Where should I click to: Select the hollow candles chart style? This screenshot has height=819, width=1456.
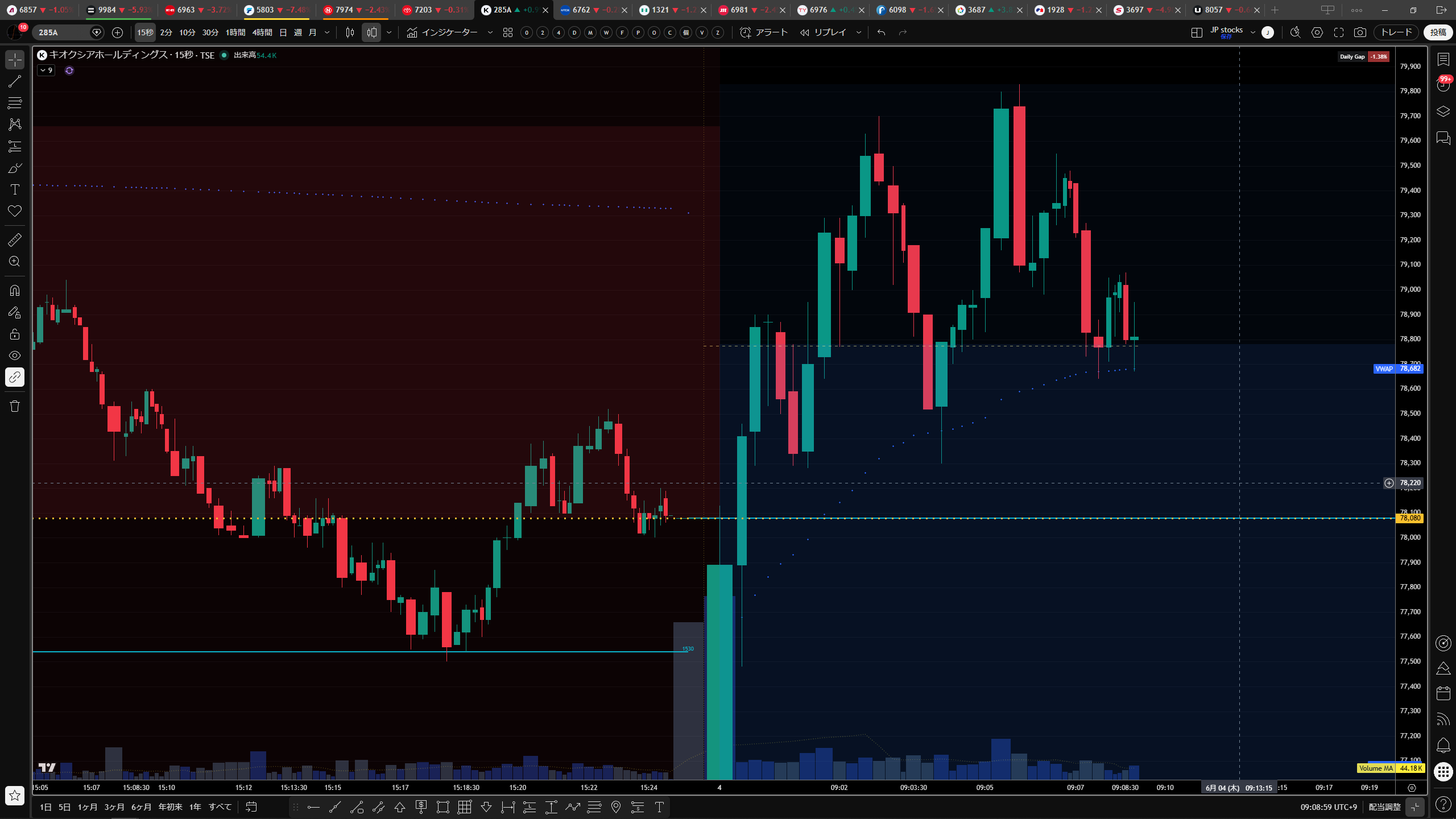point(371,32)
